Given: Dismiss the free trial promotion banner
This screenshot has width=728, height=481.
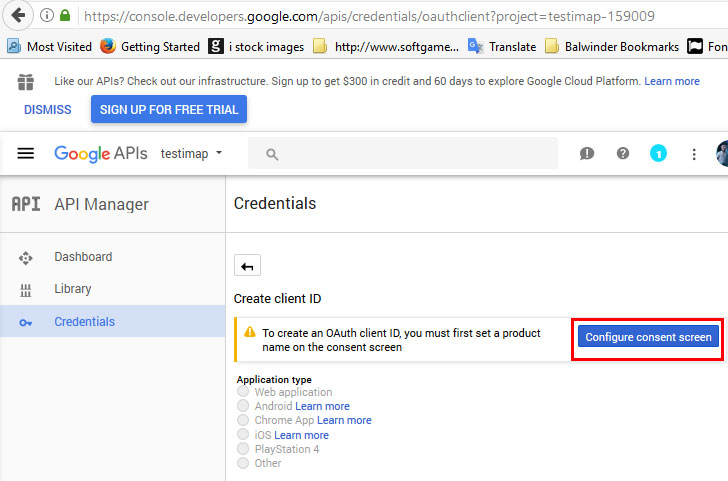Looking at the screenshot, I should pos(47,110).
